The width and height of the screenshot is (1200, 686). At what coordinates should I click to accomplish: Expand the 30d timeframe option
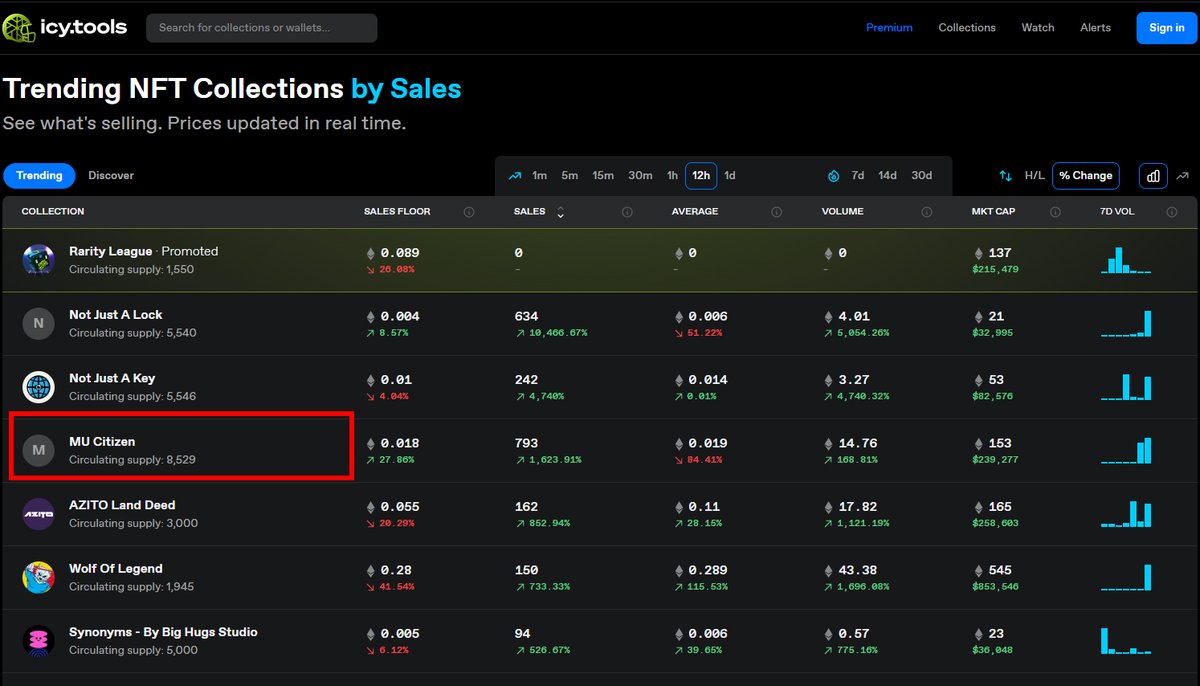pyautogui.click(x=921, y=174)
